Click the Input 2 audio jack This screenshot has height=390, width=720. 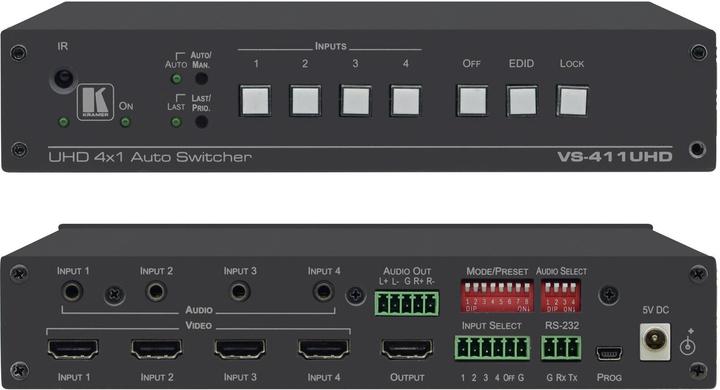tap(156, 291)
